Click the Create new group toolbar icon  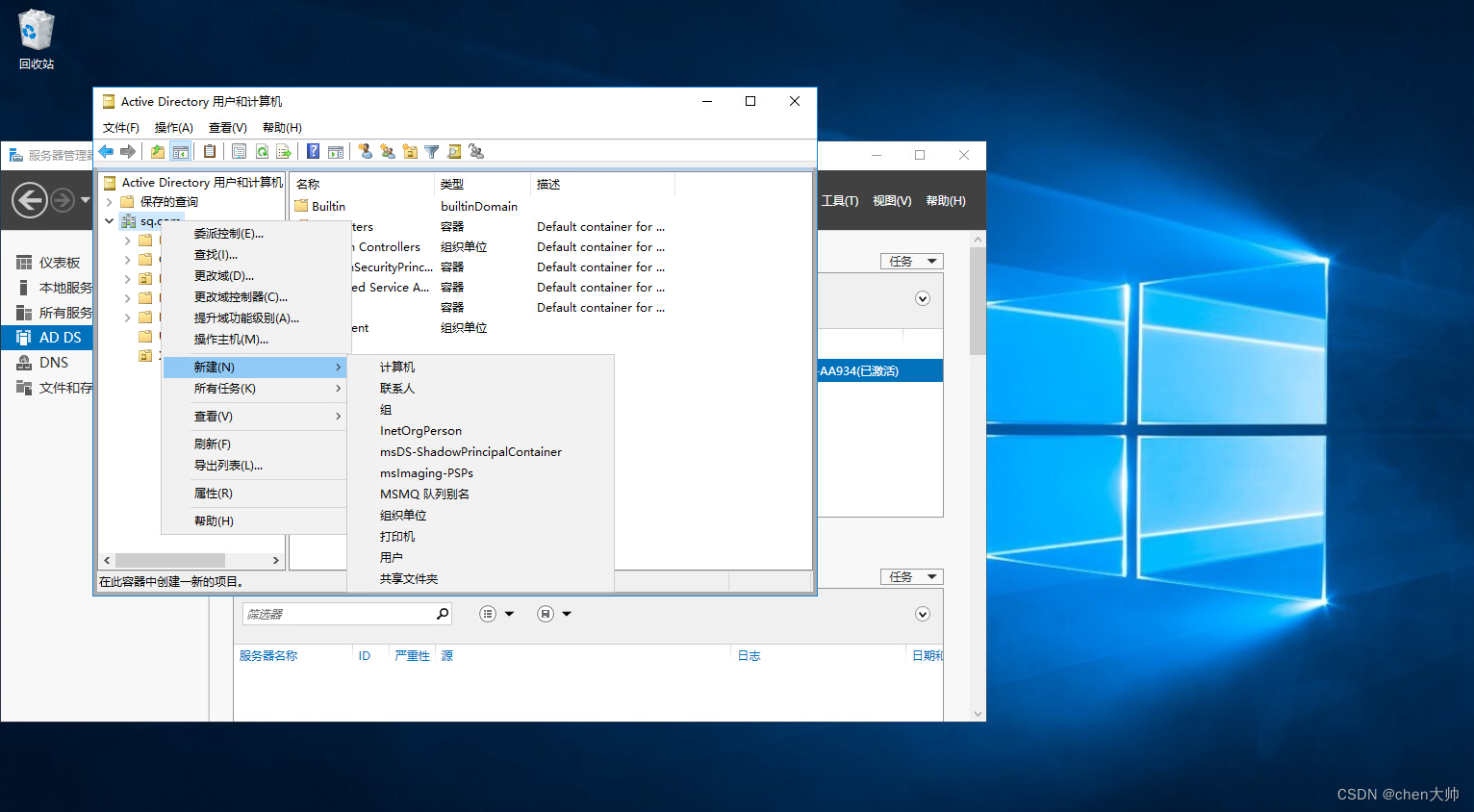[387, 151]
